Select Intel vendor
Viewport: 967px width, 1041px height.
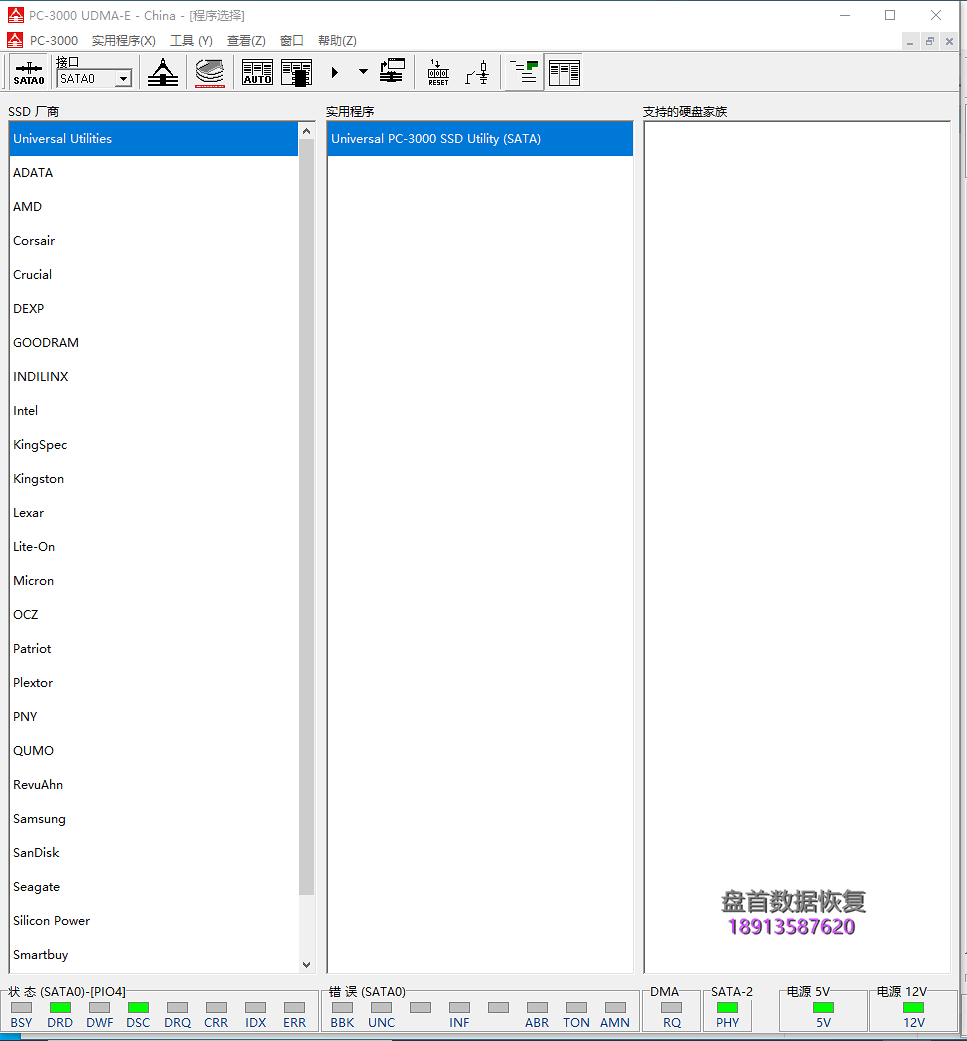(x=154, y=410)
